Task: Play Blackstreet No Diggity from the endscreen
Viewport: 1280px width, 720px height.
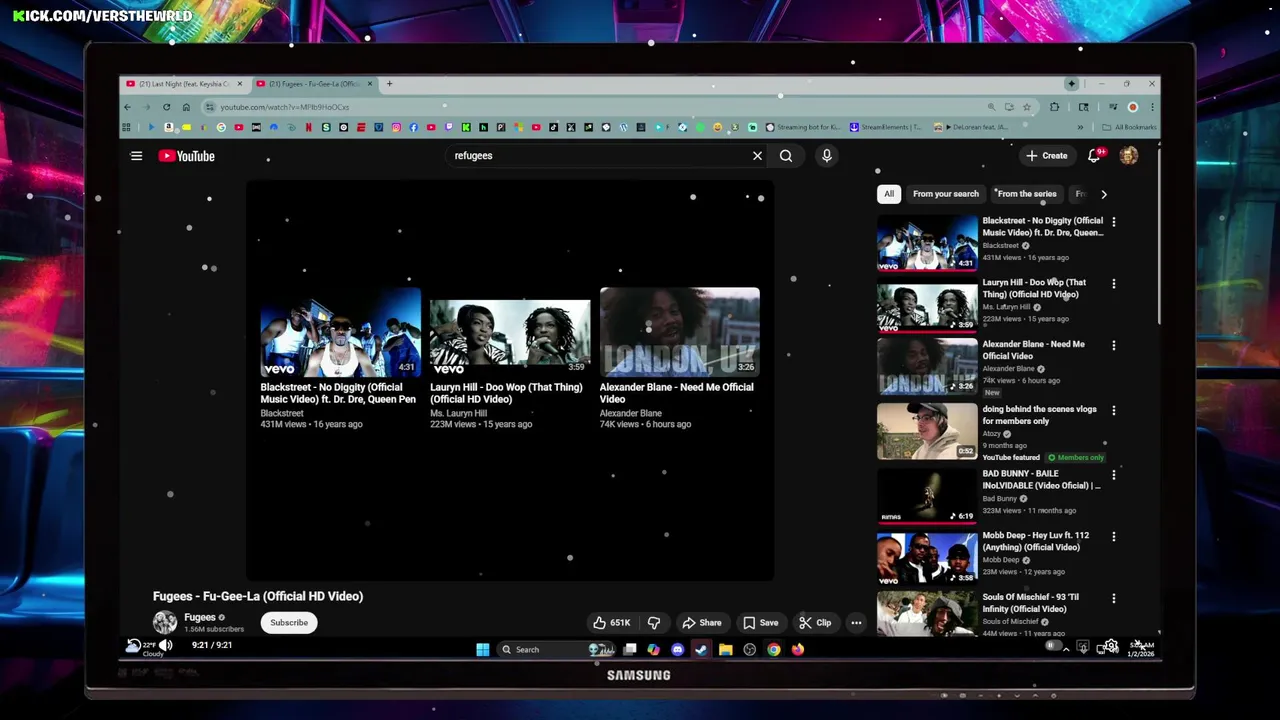Action: coord(340,332)
